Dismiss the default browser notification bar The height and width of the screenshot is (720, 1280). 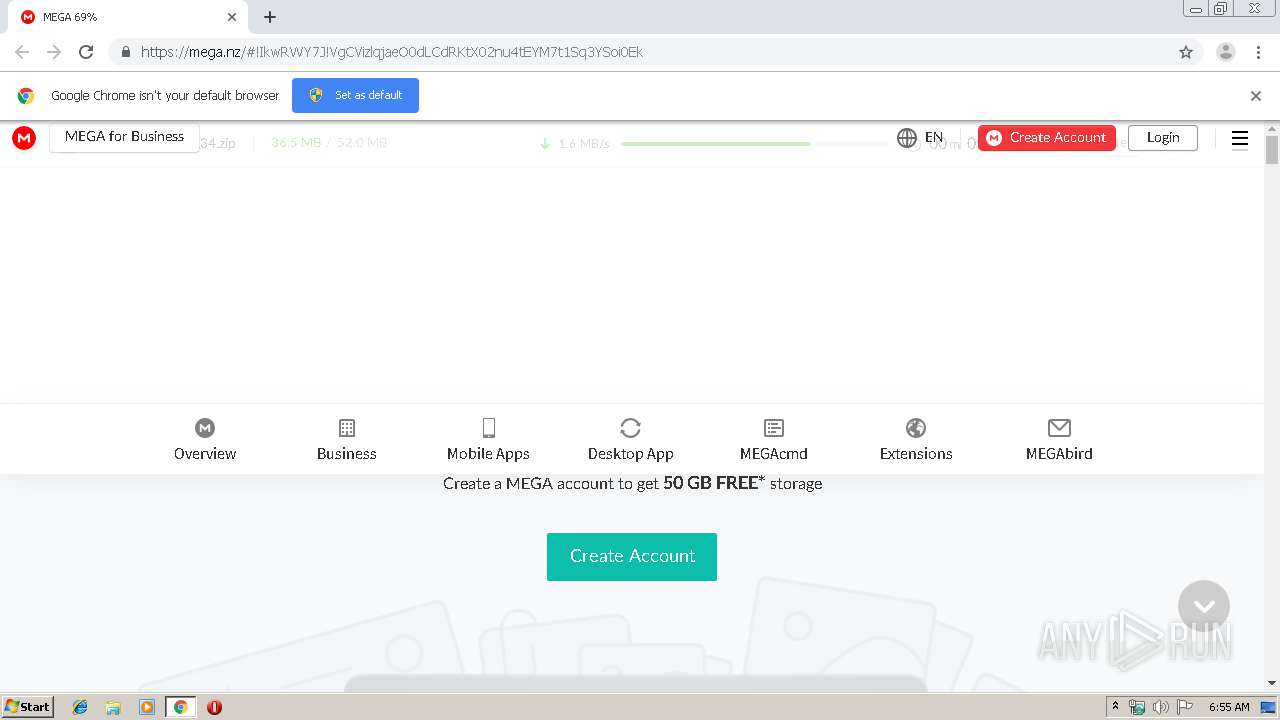[x=1256, y=96]
